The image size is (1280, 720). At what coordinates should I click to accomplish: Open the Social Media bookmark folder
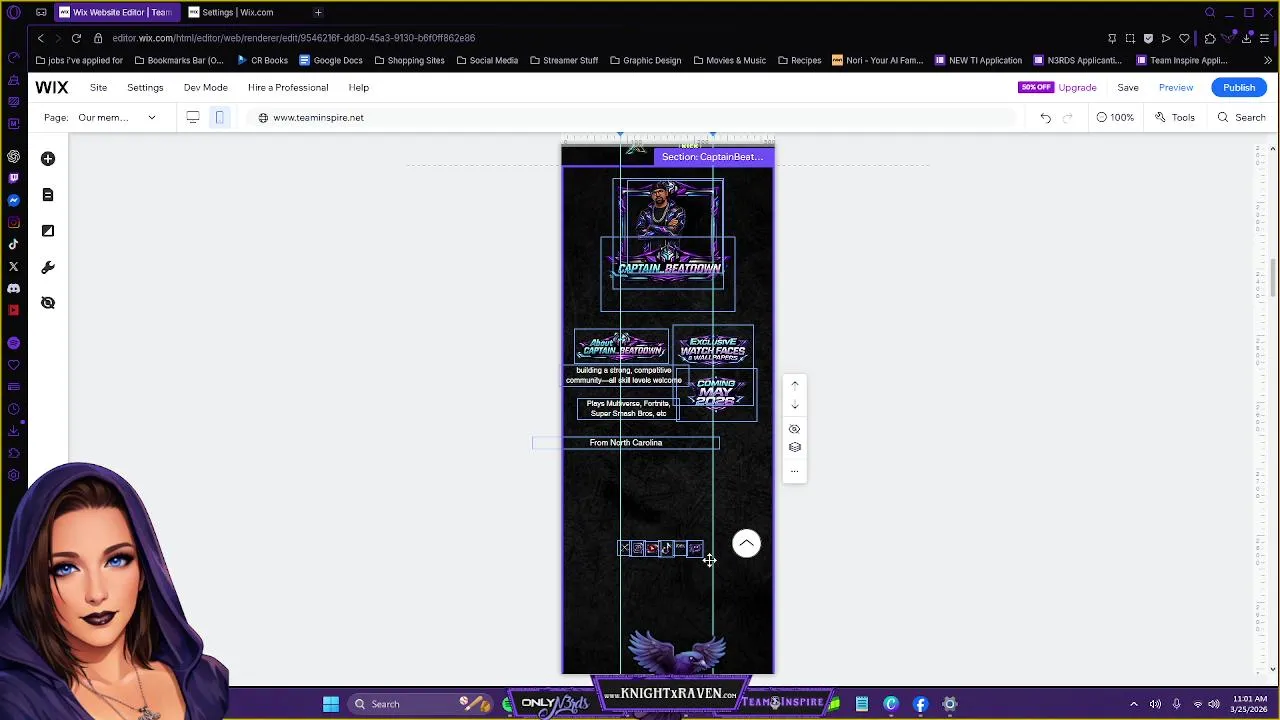pos(487,60)
